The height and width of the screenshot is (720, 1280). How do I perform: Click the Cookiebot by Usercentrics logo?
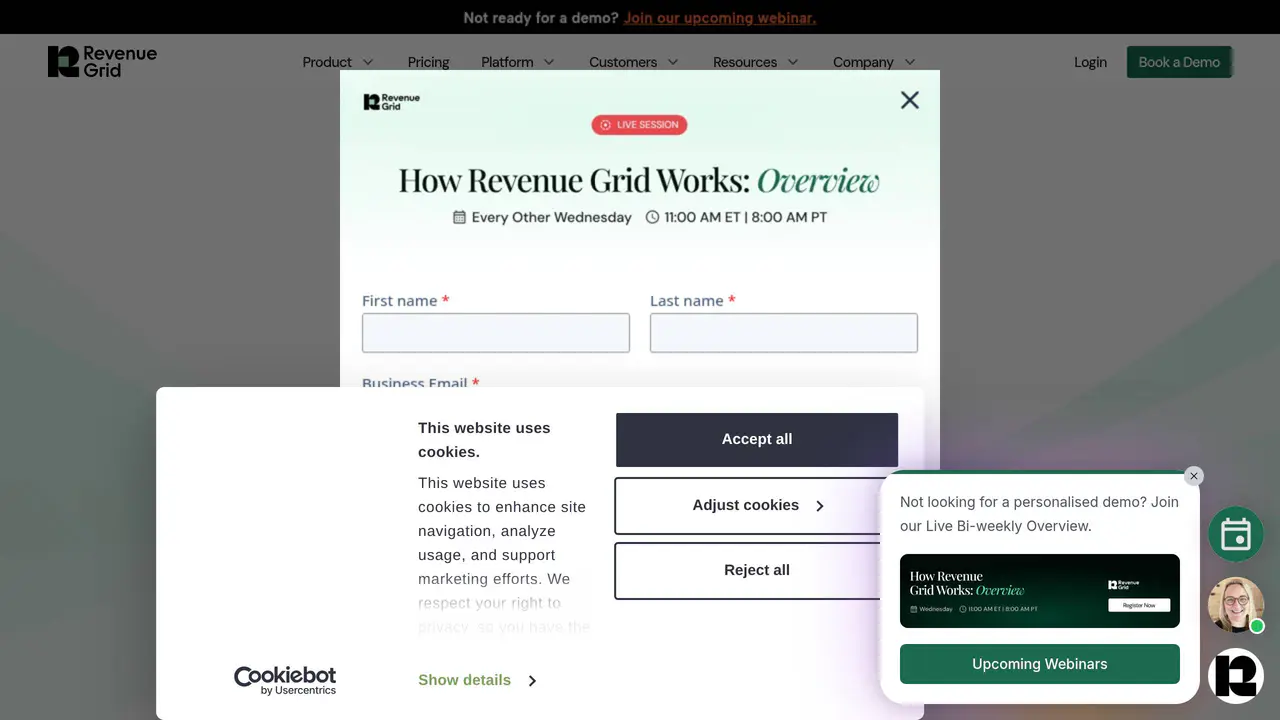[x=285, y=680]
